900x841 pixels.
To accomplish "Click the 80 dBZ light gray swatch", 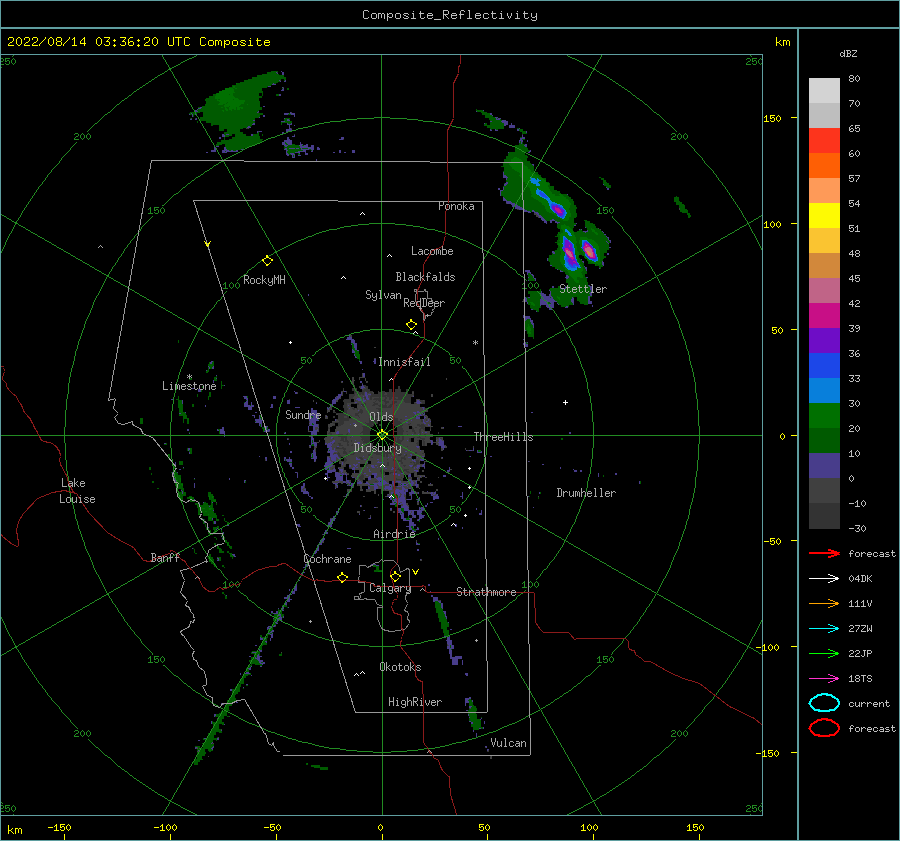I will coord(824,90).
